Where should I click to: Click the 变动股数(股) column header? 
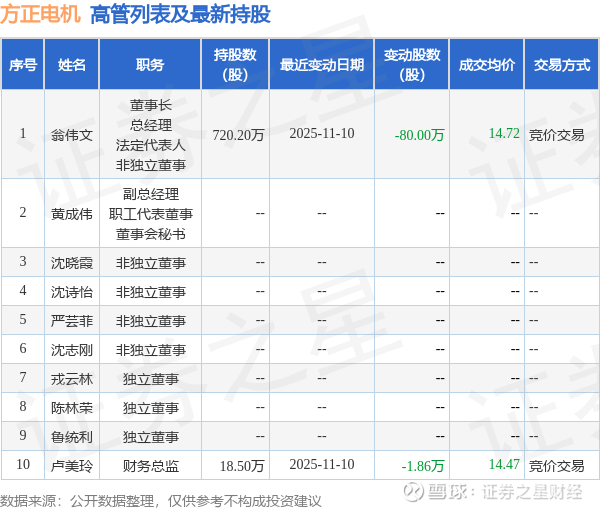point(411,65)
